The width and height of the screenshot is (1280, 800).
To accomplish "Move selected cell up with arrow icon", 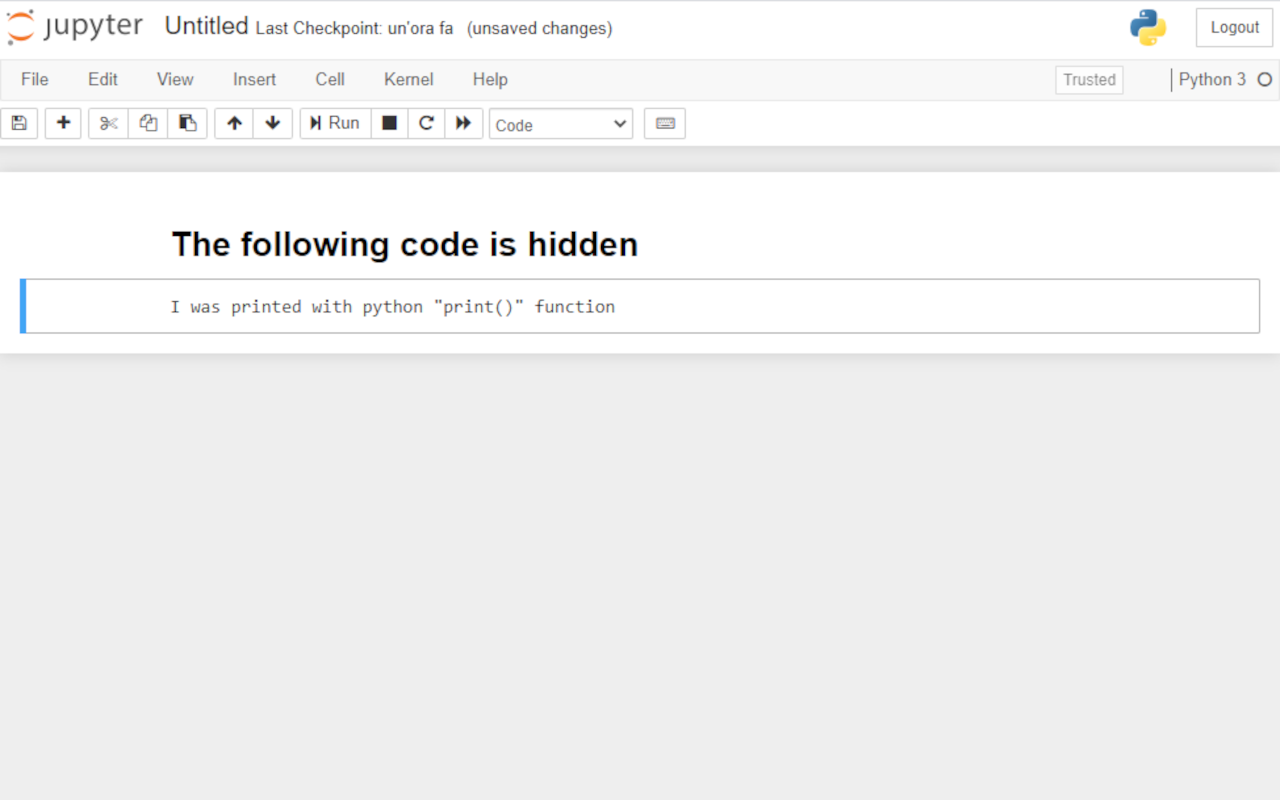I will pyautogui.click(x=233, y=123).
